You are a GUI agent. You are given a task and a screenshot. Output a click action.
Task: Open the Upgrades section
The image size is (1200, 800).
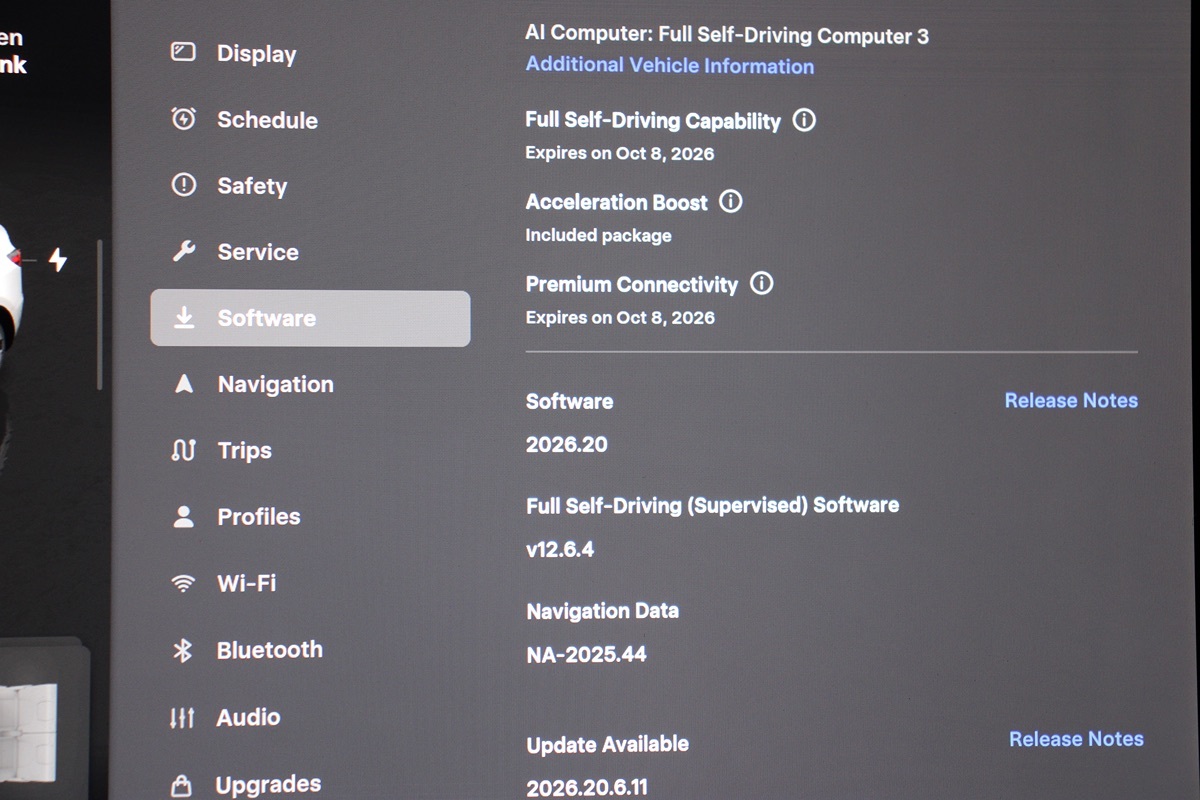(x=267, y=783)
